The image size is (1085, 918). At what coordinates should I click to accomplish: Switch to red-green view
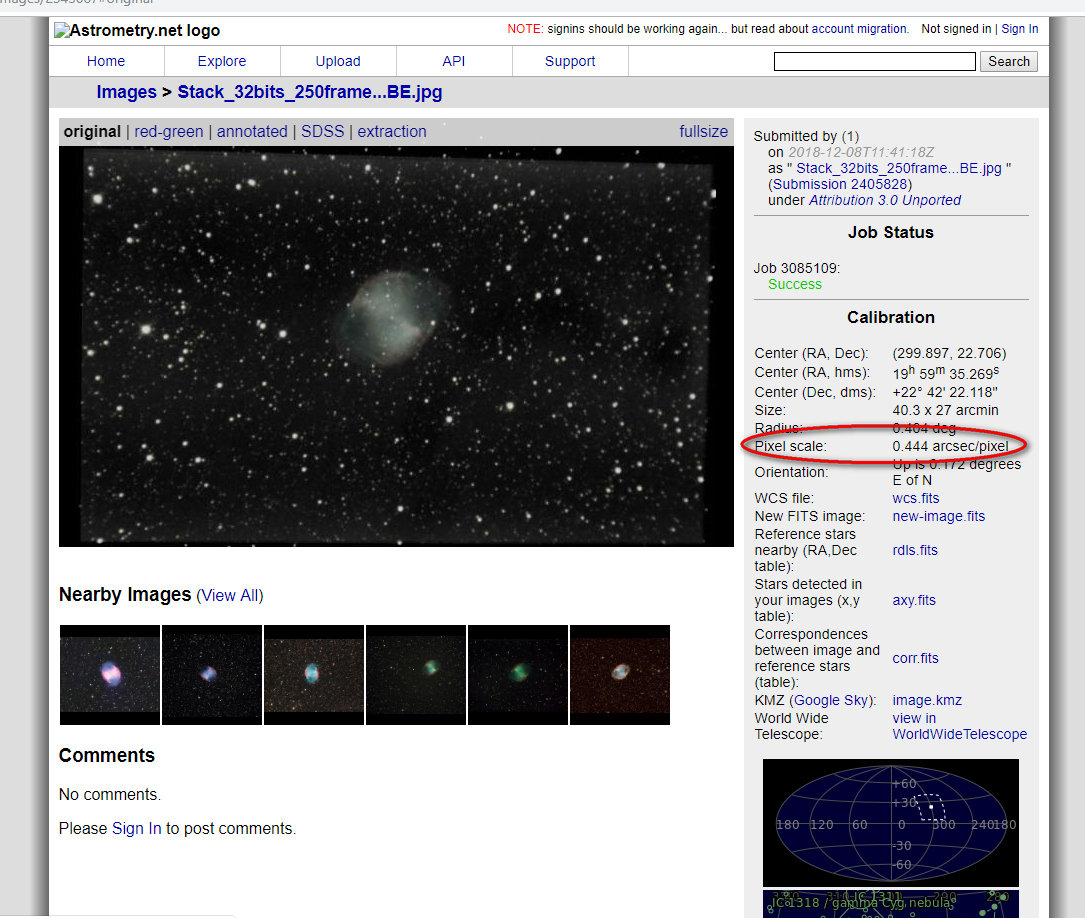pos(169,131)
